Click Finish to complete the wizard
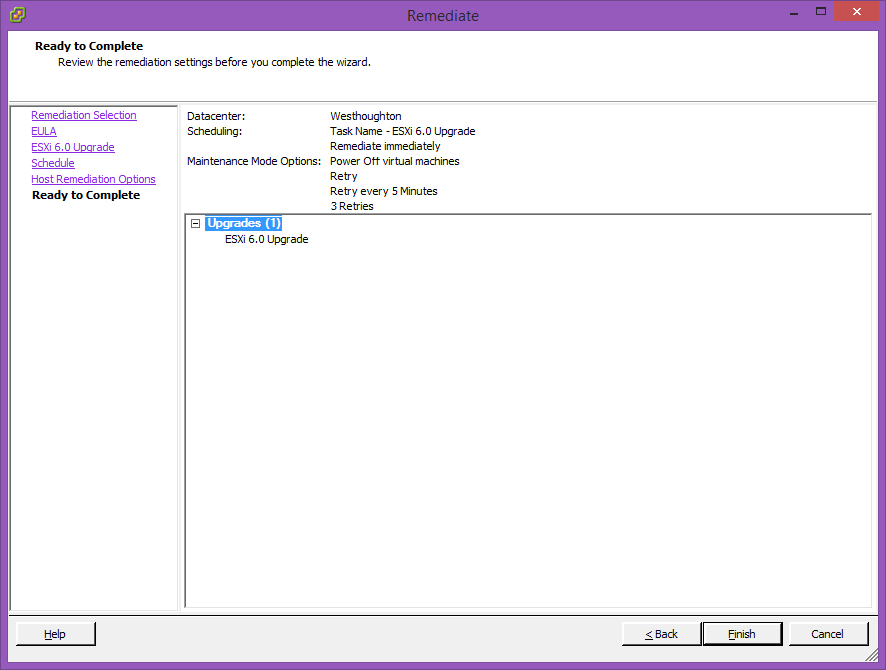This screenshot has height=670, width=886. click(x=742, y=634)
